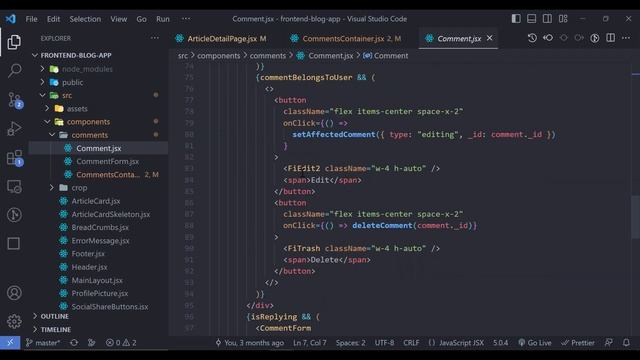
Task: Open the Explorer view in activity bar
Action: pyautogui.click(x=14, y=42)
